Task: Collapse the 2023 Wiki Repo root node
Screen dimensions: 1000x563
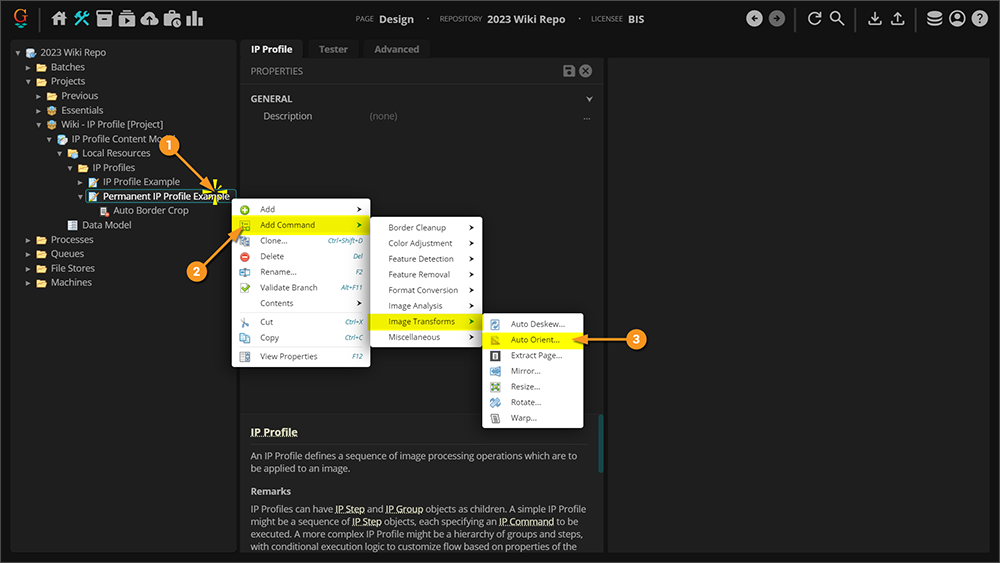Action: point(18,53)
